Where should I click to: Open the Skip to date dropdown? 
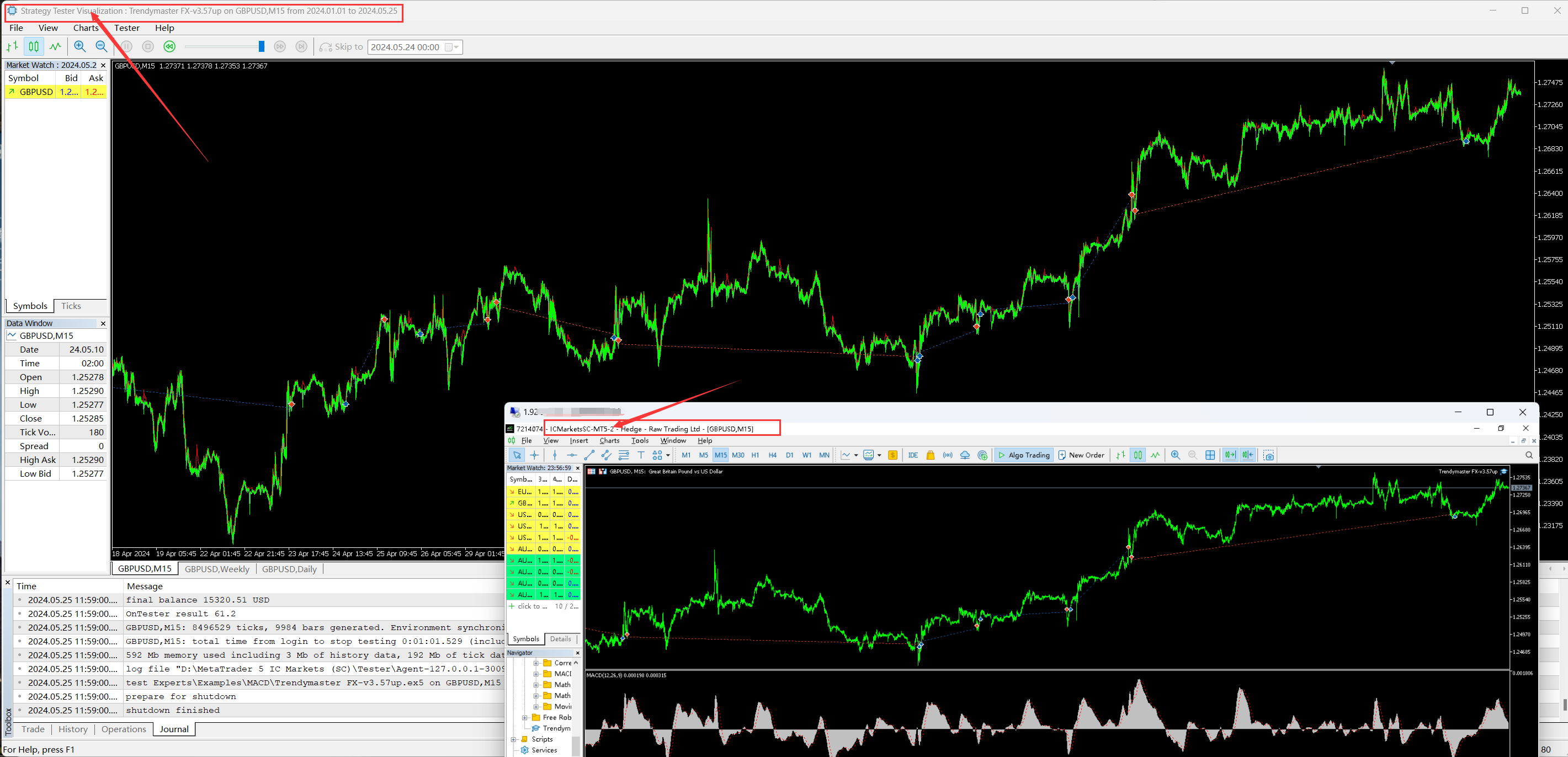(x=455, y=47)
